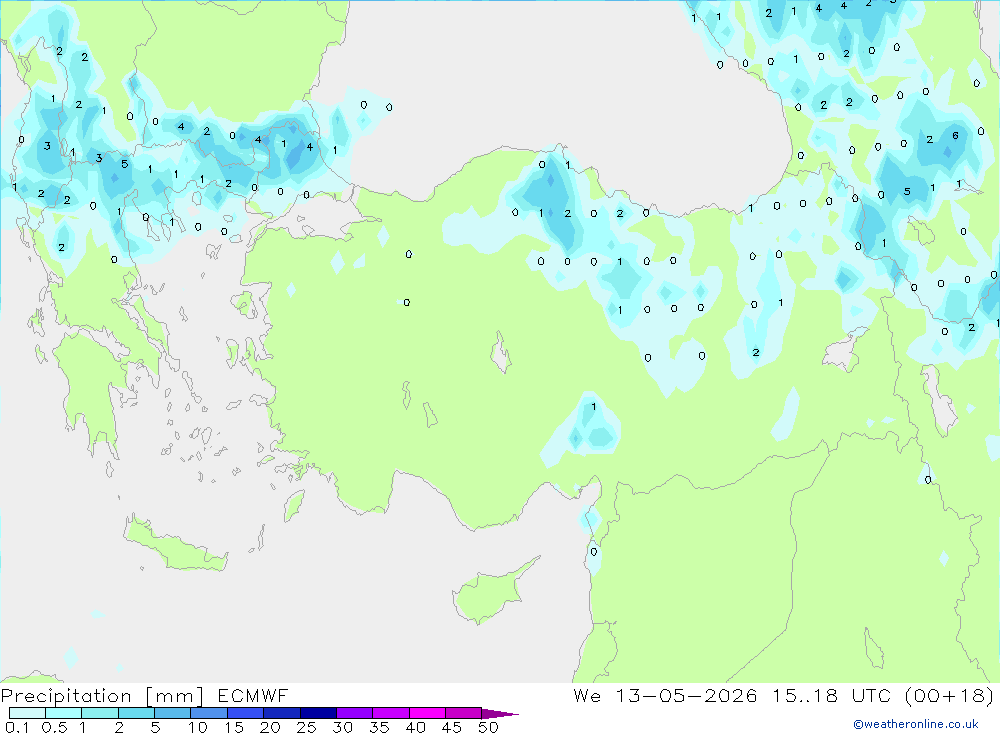1000x733 pixels.
Task: Click the '6' precipitation value on the map
Action: coord(955,135)
